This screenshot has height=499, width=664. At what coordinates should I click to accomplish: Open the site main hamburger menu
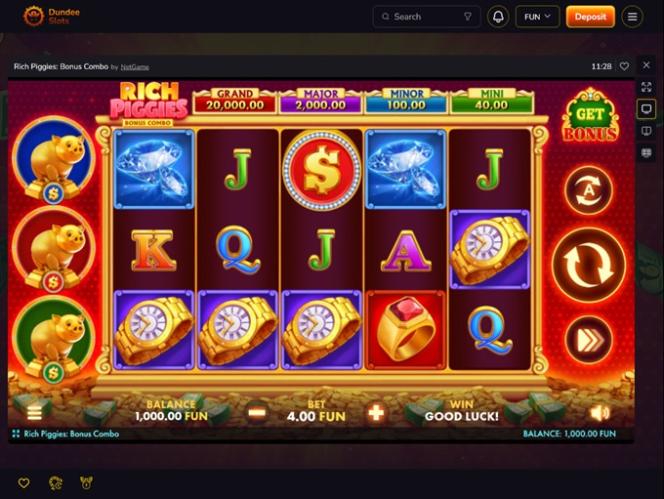click(x=632, y=17)
